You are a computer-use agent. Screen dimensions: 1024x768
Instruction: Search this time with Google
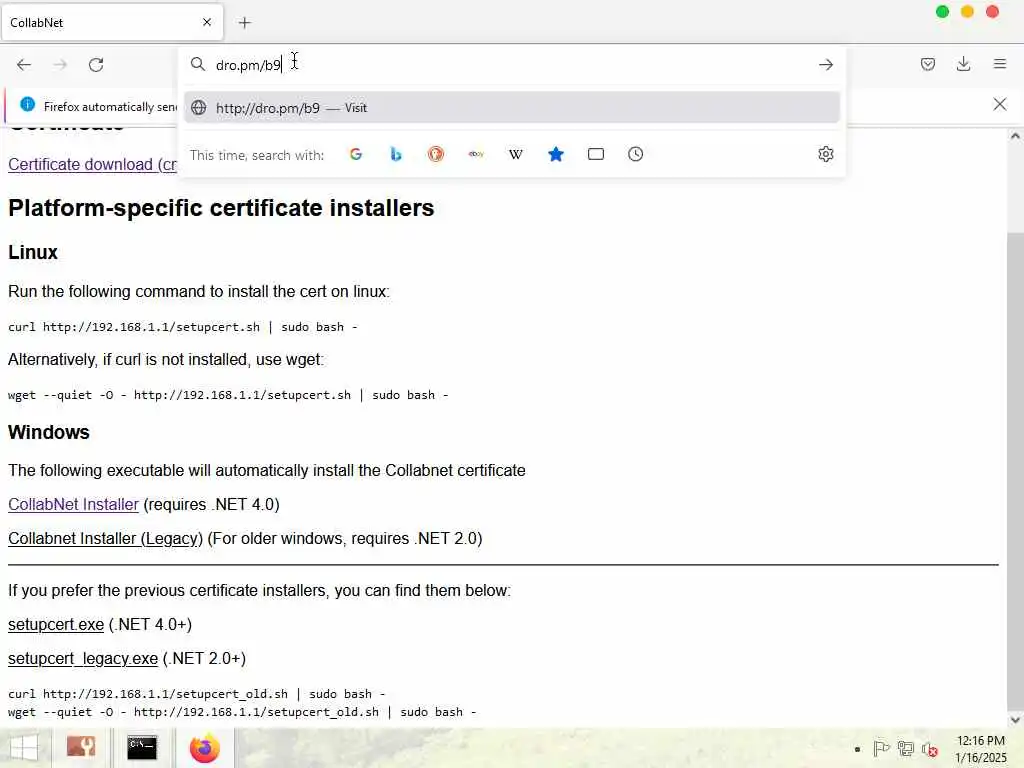tap(356, 154)
